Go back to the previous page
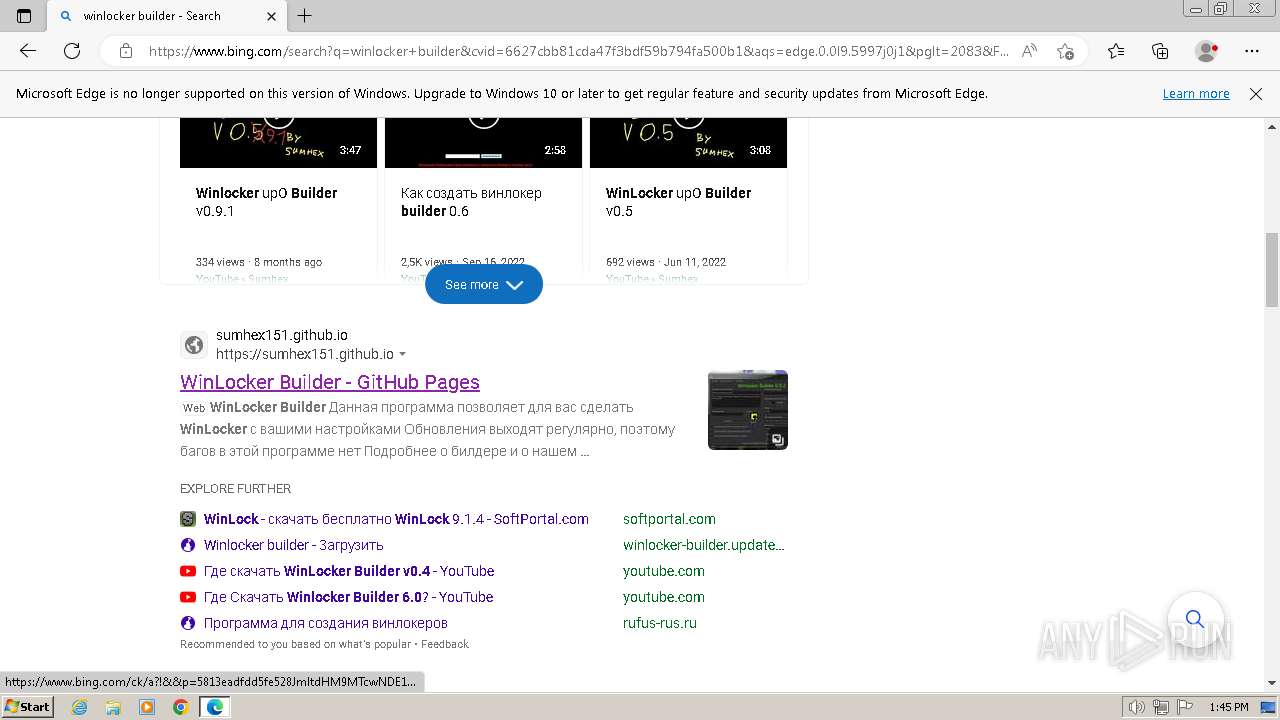This screenshot has height=720, width=1280. (28, 51)
